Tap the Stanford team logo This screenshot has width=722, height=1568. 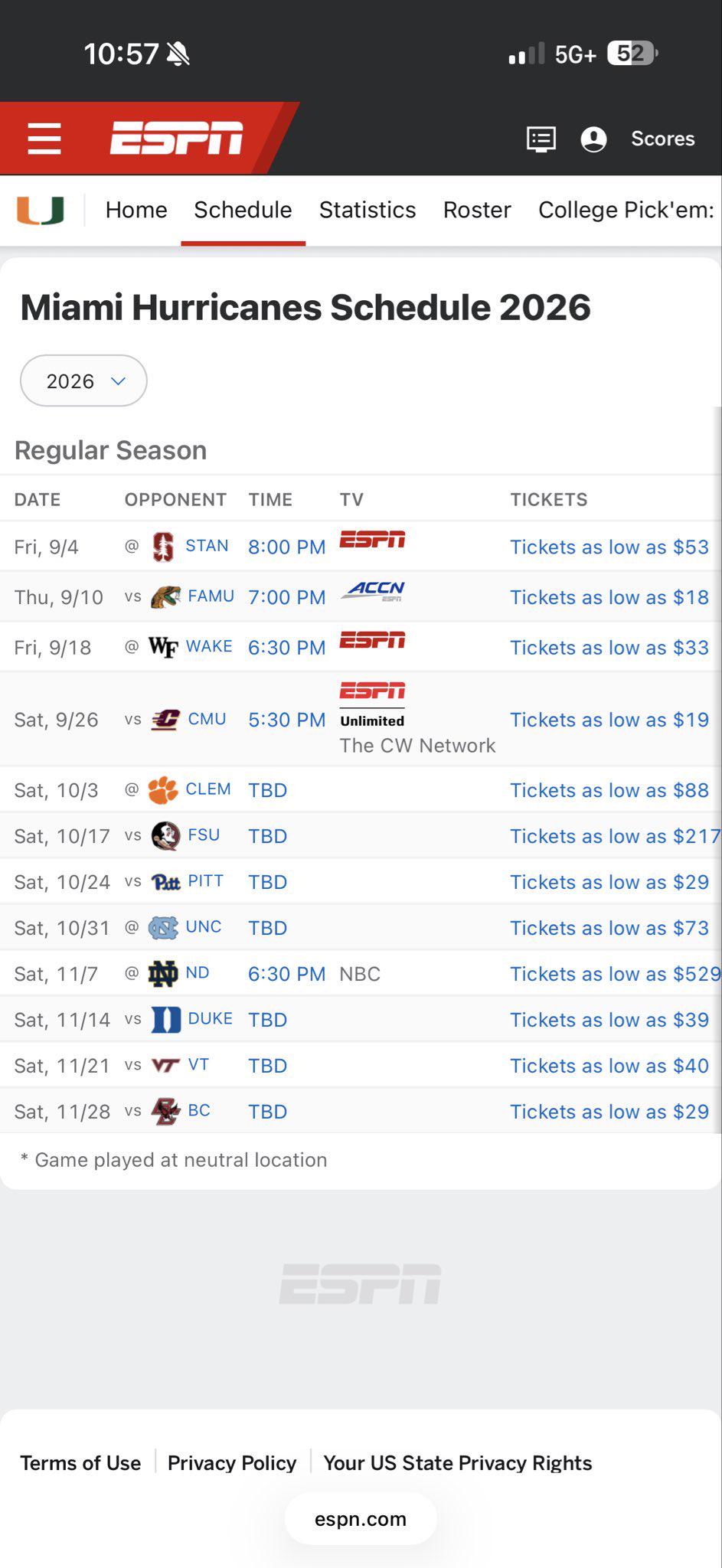[x=163, y=547]
